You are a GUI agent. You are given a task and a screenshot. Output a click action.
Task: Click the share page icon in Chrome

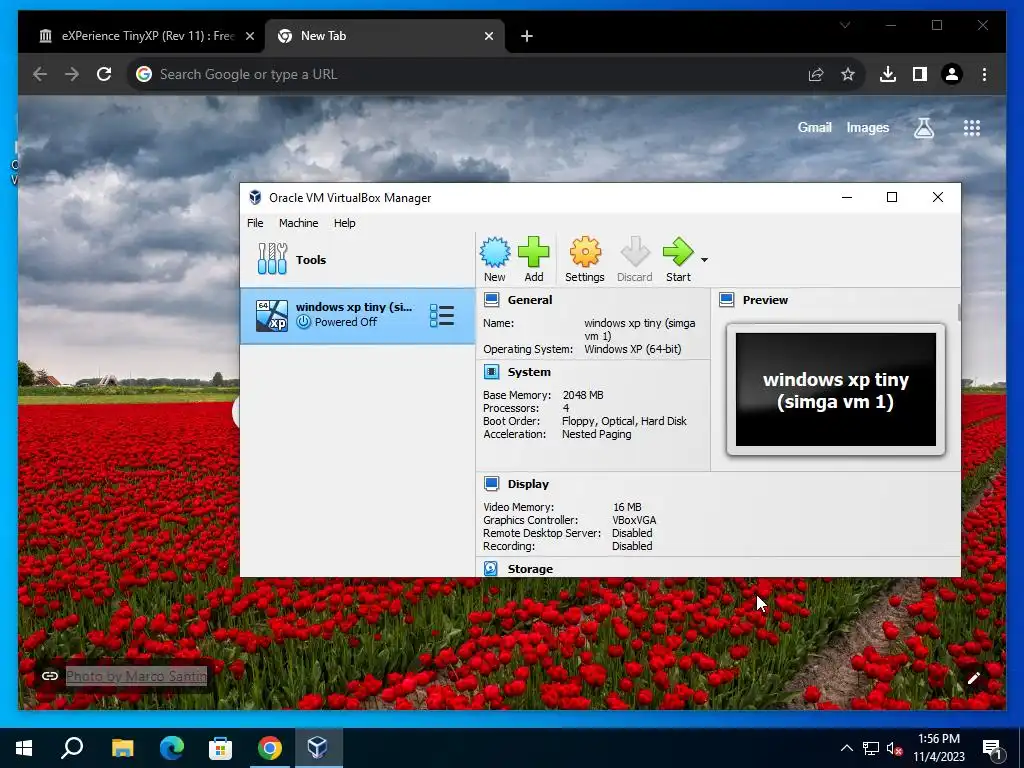pos(816,74)
